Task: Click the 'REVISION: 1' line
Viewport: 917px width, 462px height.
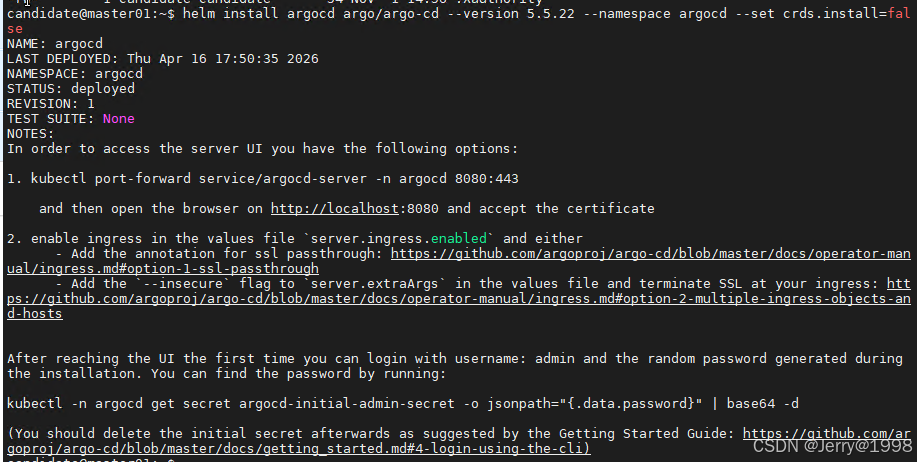Action: [x=51, y=104]
